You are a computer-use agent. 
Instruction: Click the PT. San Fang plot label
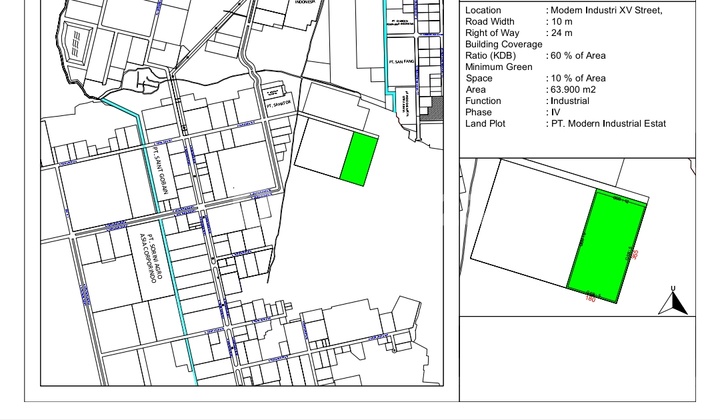pyautogui.click(x=402, y=62)
